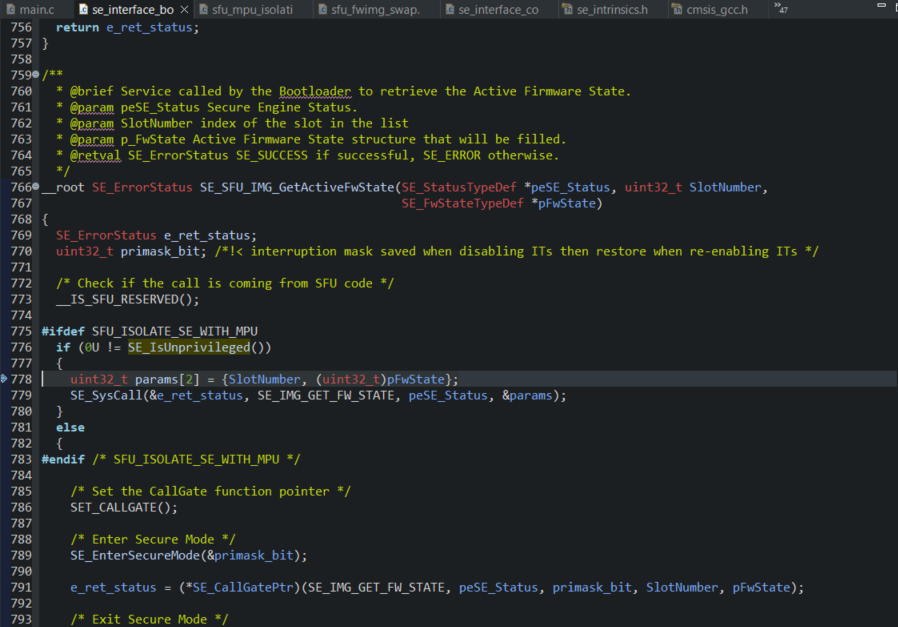Viewport: 898px width, 627px height.
Task: Click the instruction pointer marker at line 778
Action: pos(3,378)
